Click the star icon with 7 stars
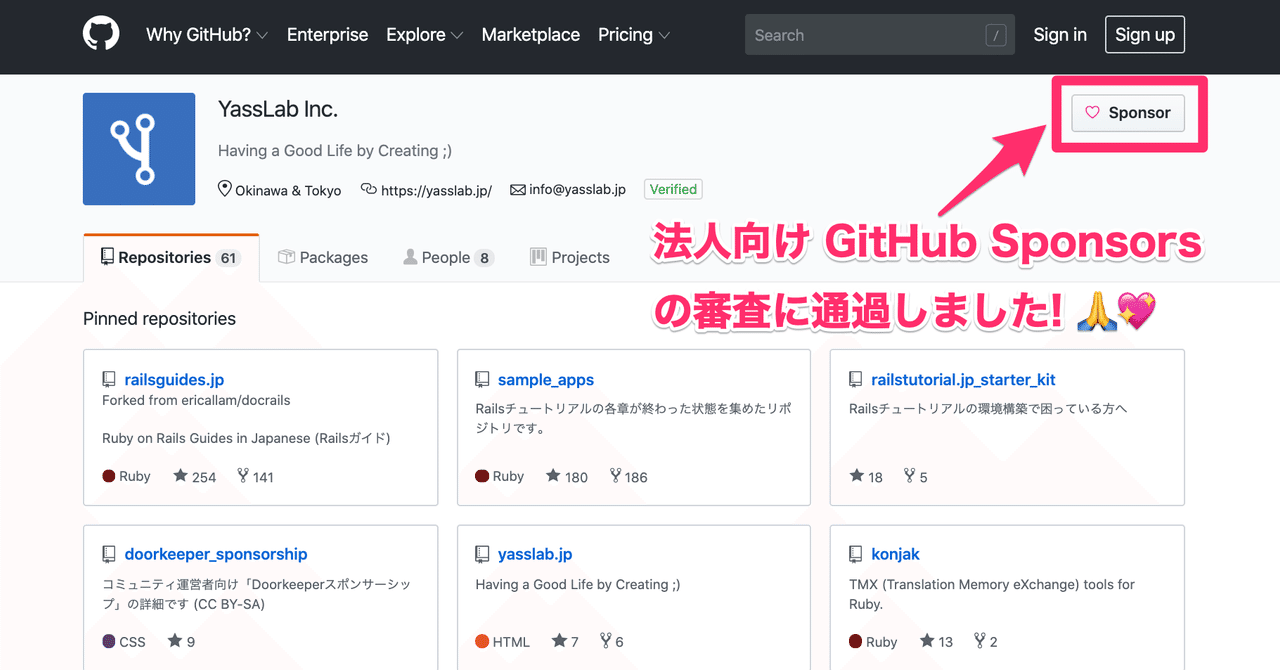This screenshot has width=1280, height=670. tap(558, 641)
